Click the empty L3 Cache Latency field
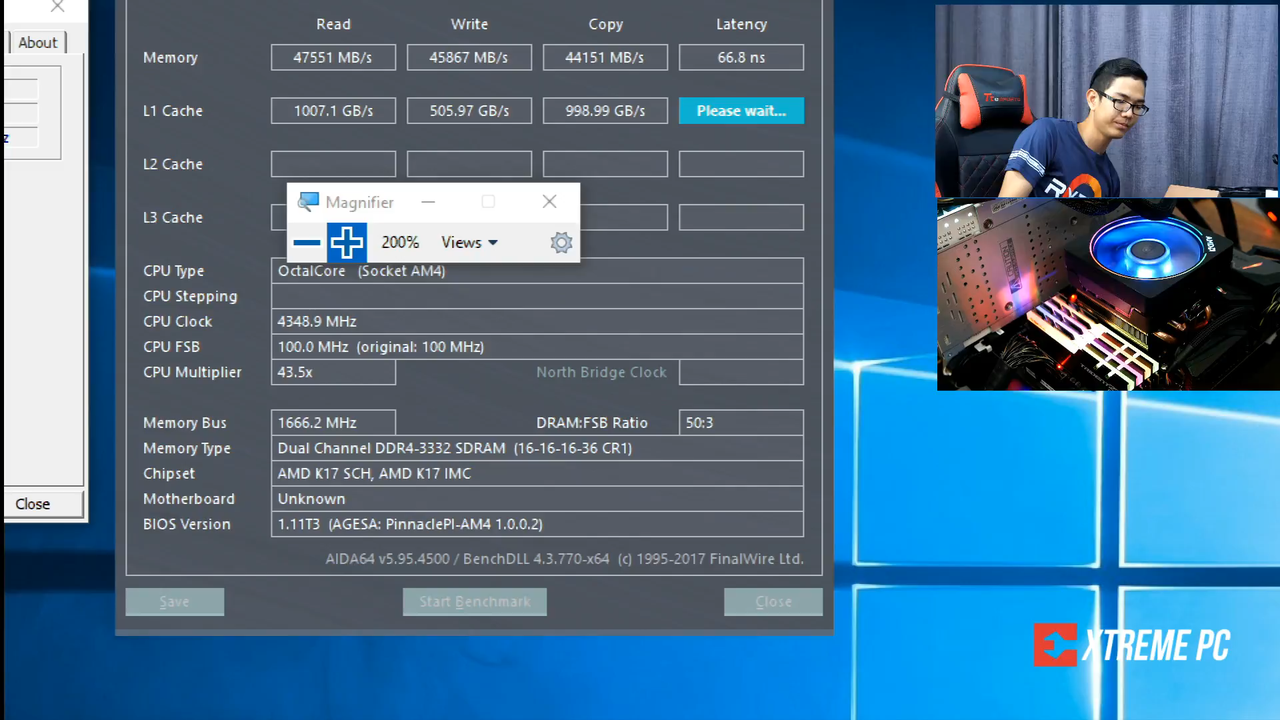Image resolution: width=1280 pixels, height=720 pixels. click(741, 217)
